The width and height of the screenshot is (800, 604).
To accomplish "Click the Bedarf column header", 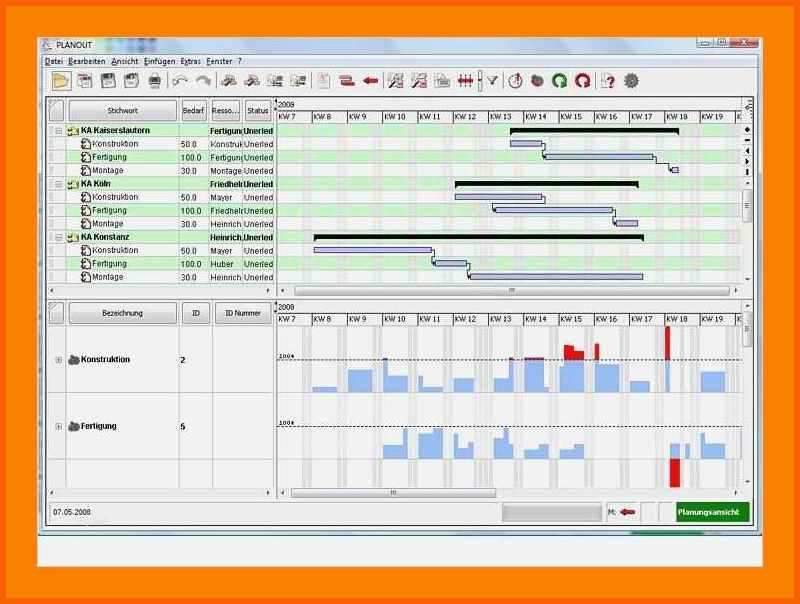I will (193, 110).
